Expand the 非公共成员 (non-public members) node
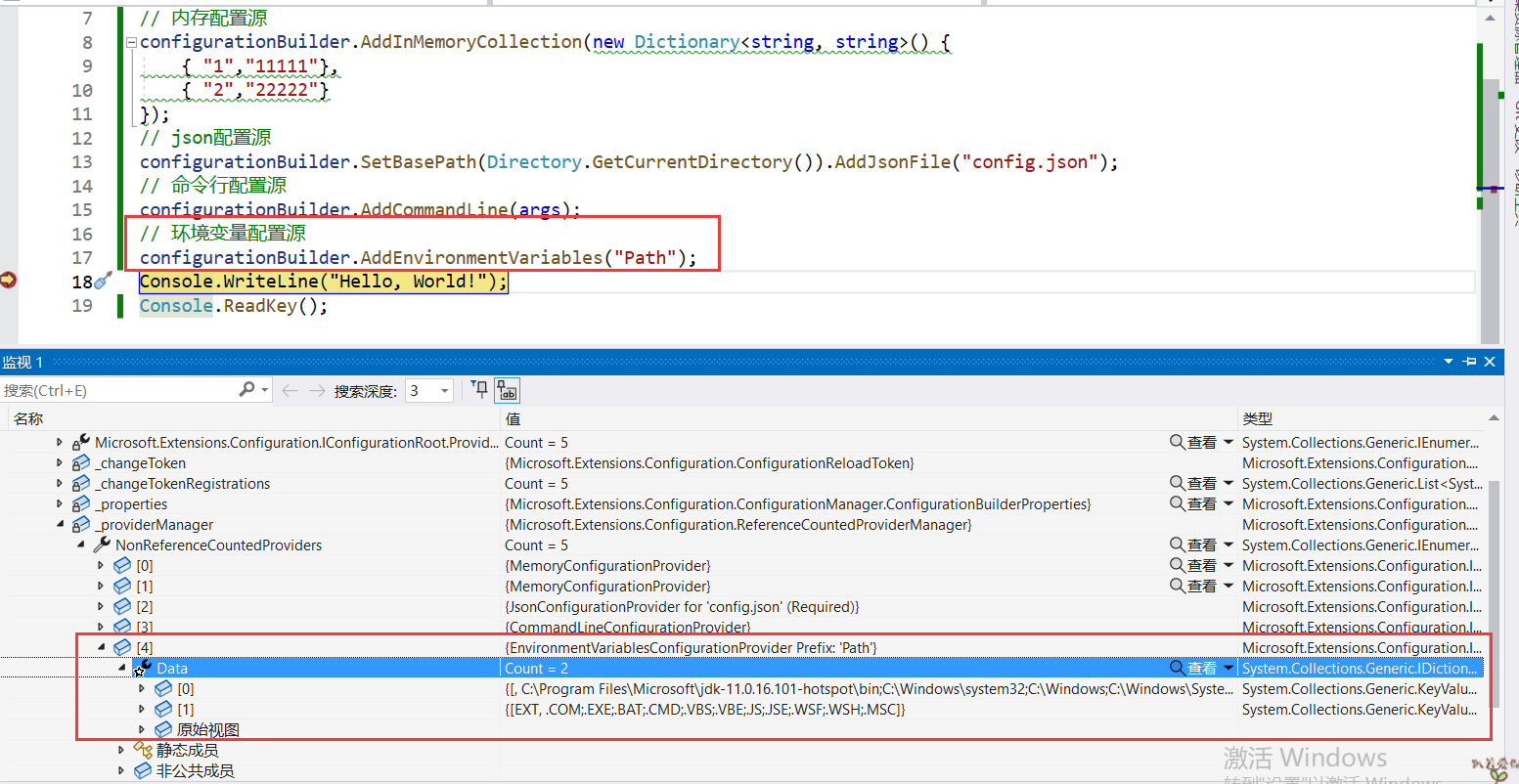This screenshot has width=1519, height=784. point(121,771)
